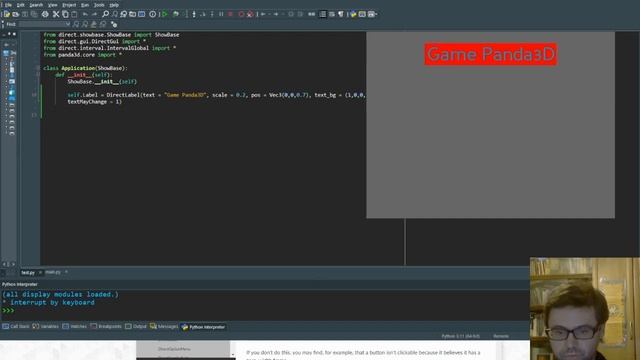Open the File menu
This screenshot has height=360, width=640.
click(8, 5)
